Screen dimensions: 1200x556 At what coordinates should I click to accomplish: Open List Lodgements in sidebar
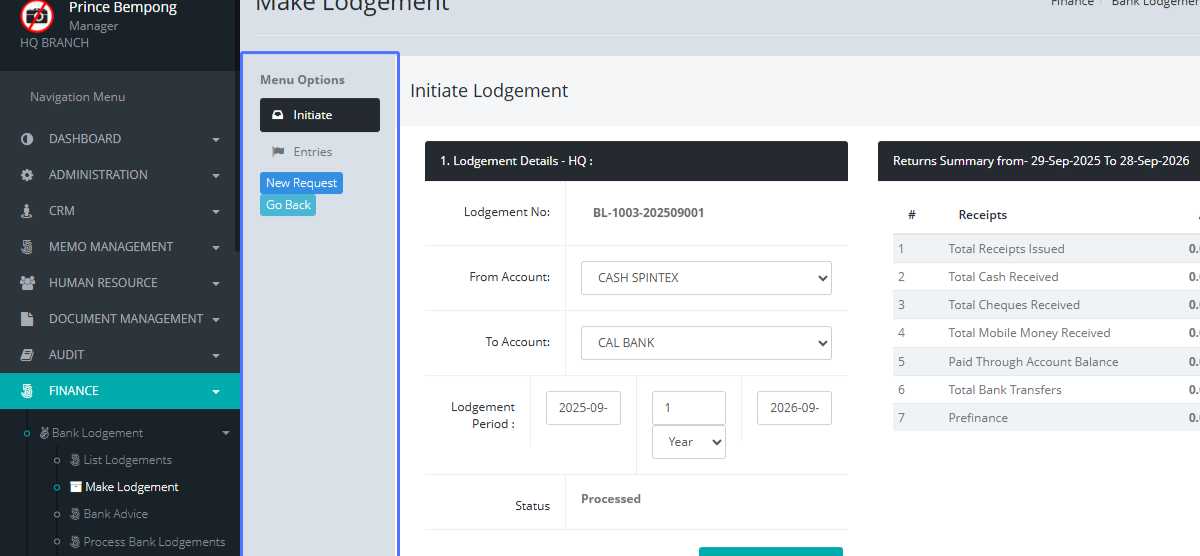127,460
